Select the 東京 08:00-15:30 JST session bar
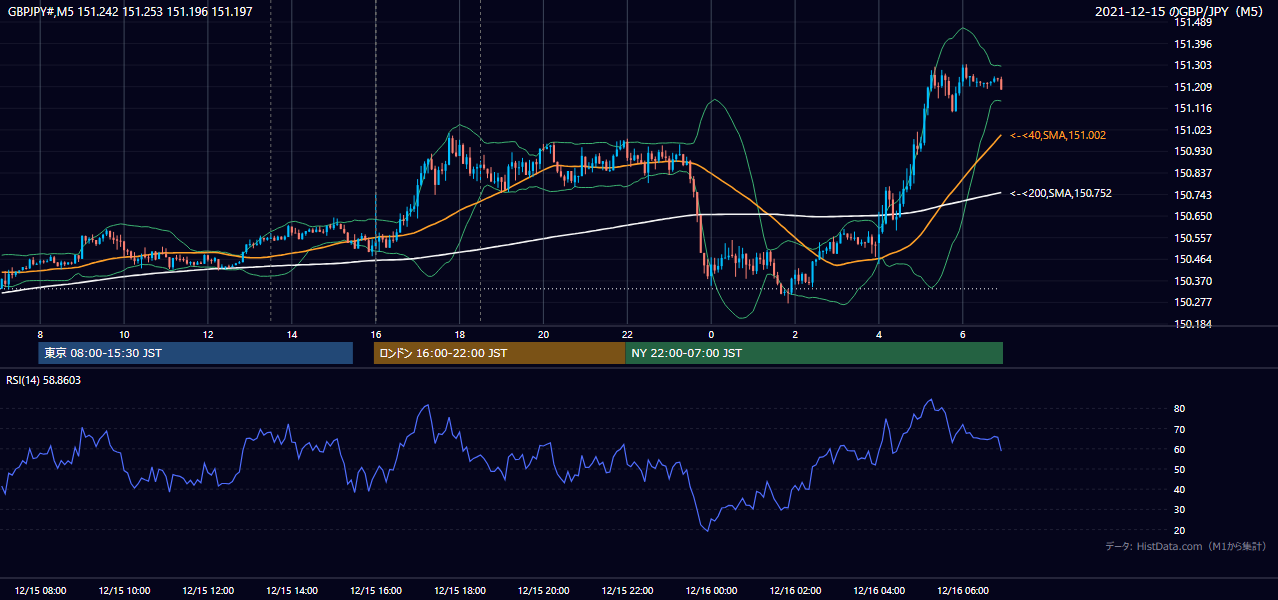The height and width of the screenshot is (600, 1278). coord(195,353)
